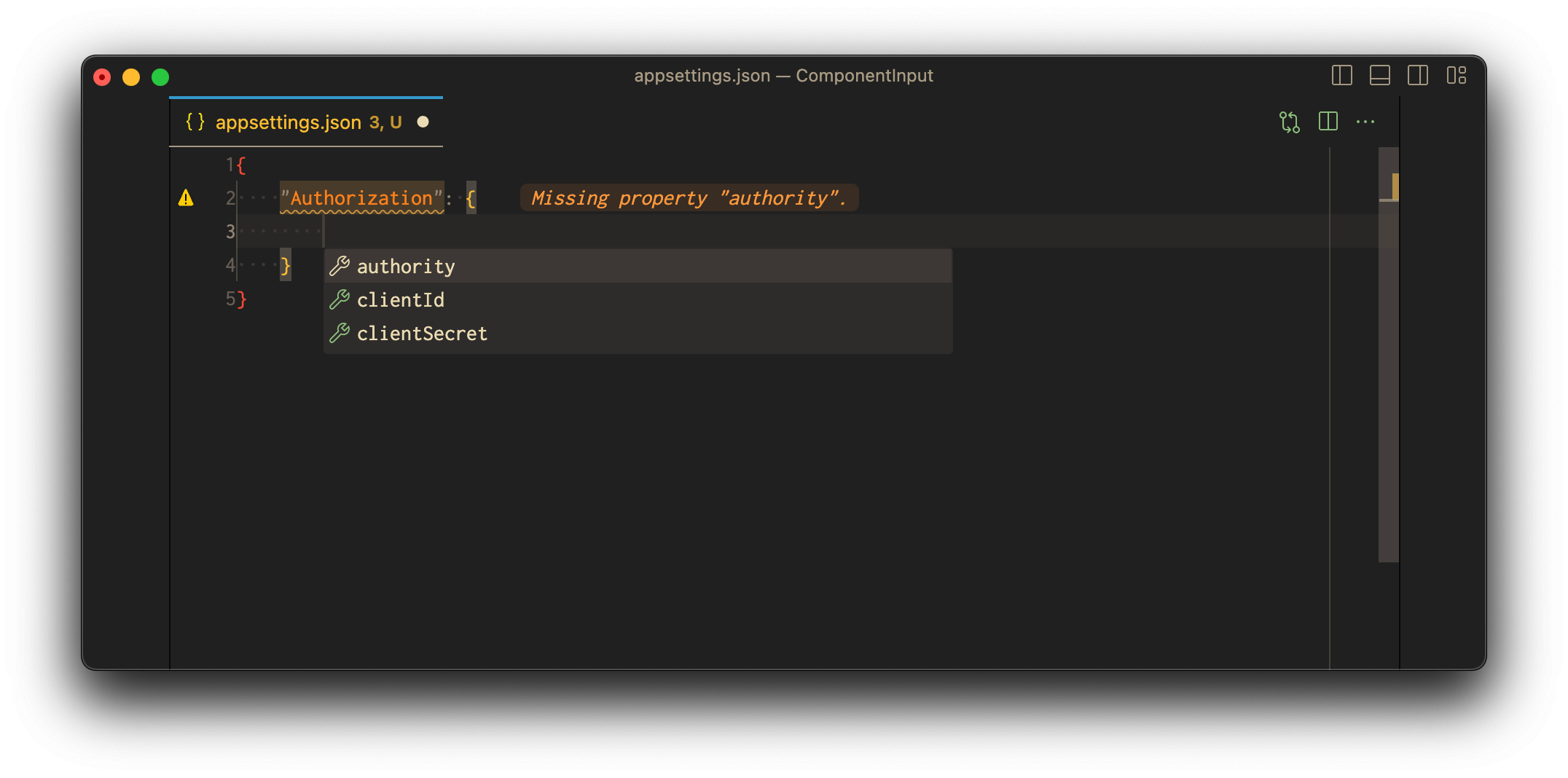Click the wrench icon beside clientSecret suggestion

pos(340,334)
